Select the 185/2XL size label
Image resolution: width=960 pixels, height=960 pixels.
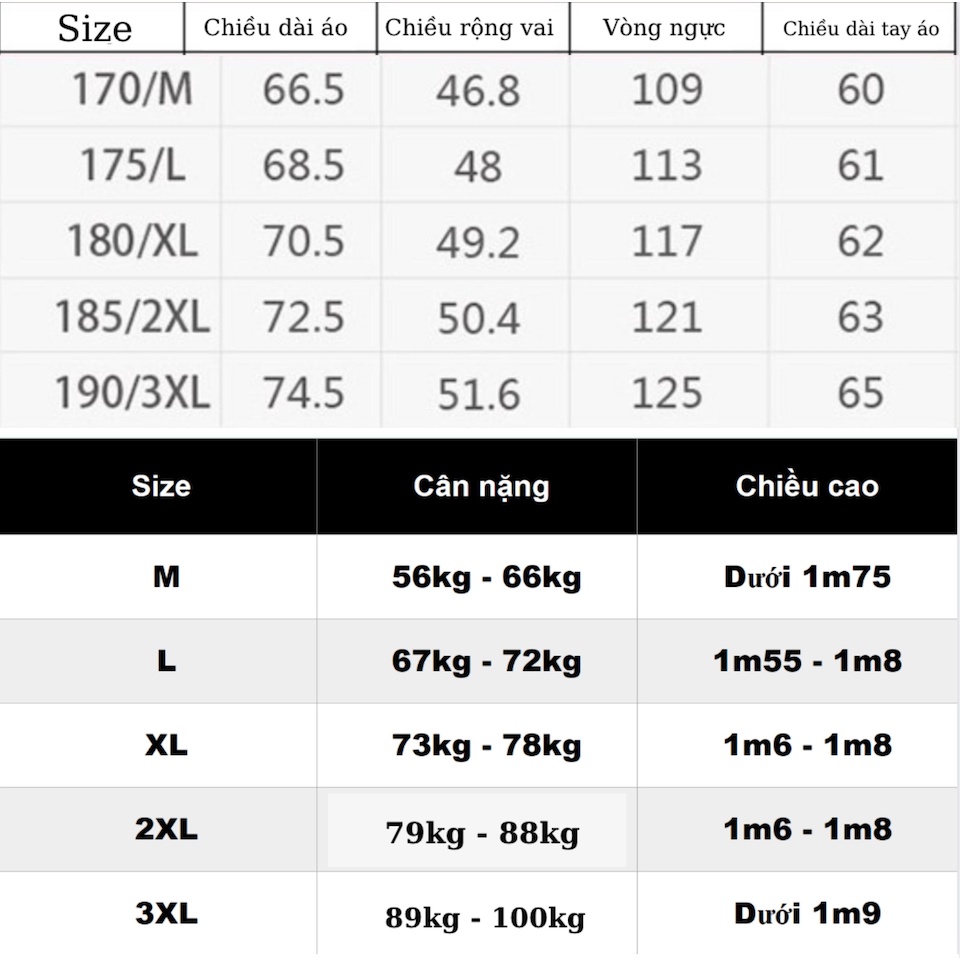tap(132, 317)
